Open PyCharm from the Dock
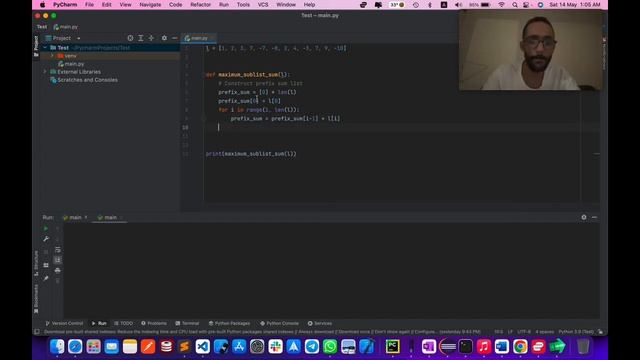 pos(393,347)
